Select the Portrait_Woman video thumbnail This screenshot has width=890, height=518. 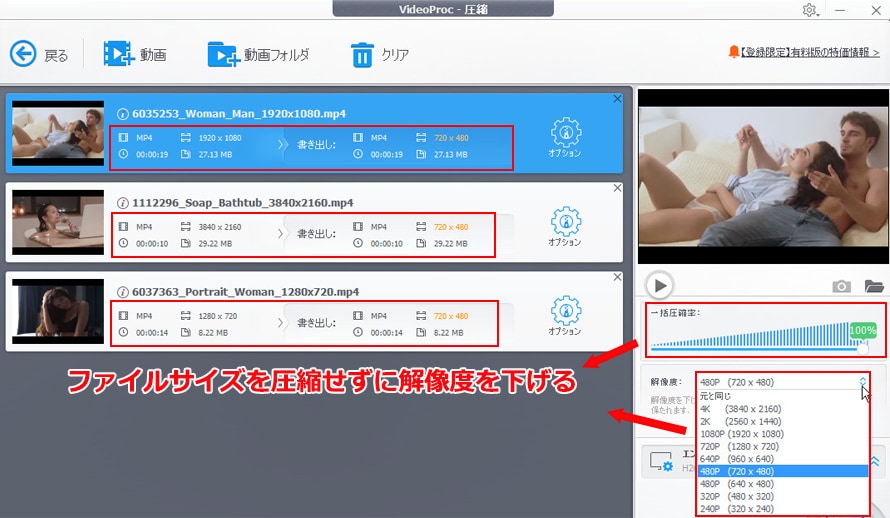click(x=58, y=311)
